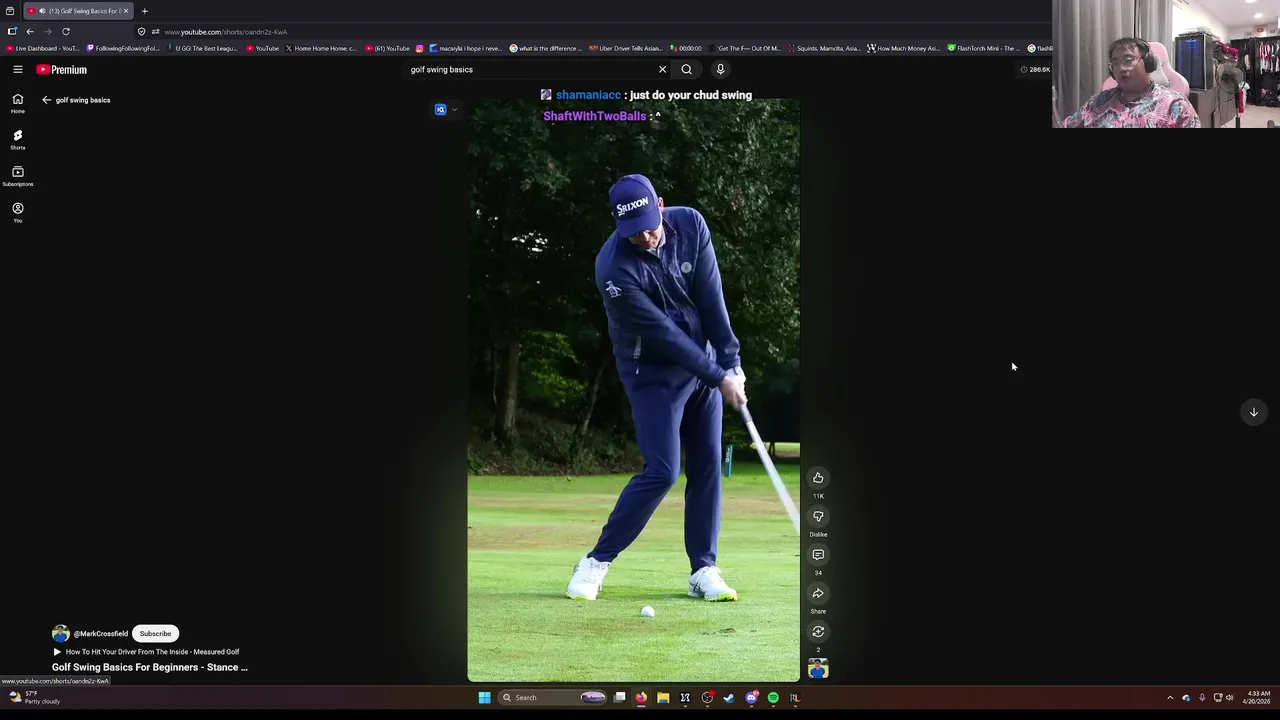
Task: Select the Golf Swing Basics browser tab
Action: pos(78,11)
